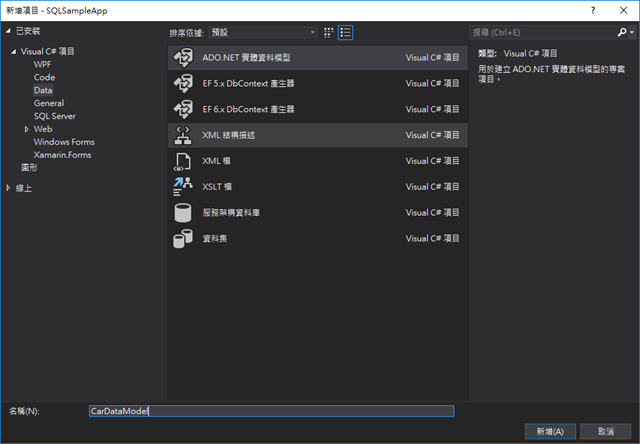Select the XSLT file template icon
The width and height of the screenshot is (640, 444).
[183, 187]
